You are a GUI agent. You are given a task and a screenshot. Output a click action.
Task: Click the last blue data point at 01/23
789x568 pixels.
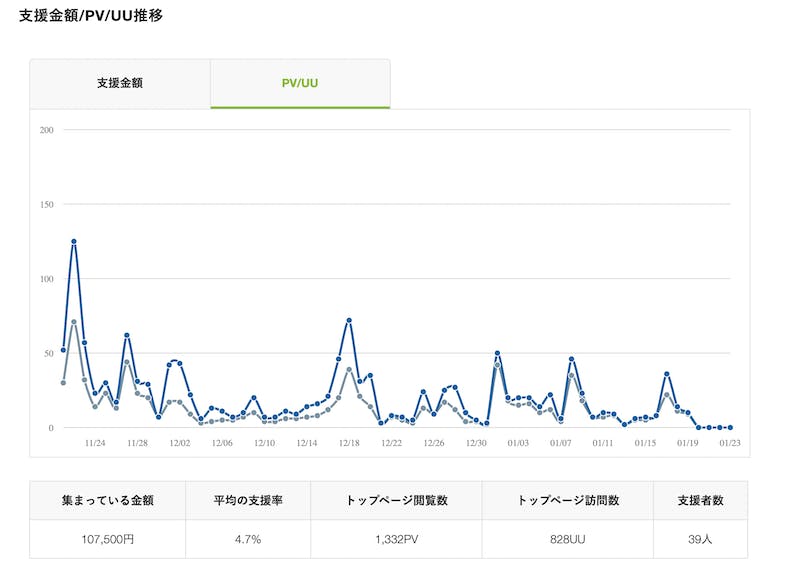click(731, 427)
